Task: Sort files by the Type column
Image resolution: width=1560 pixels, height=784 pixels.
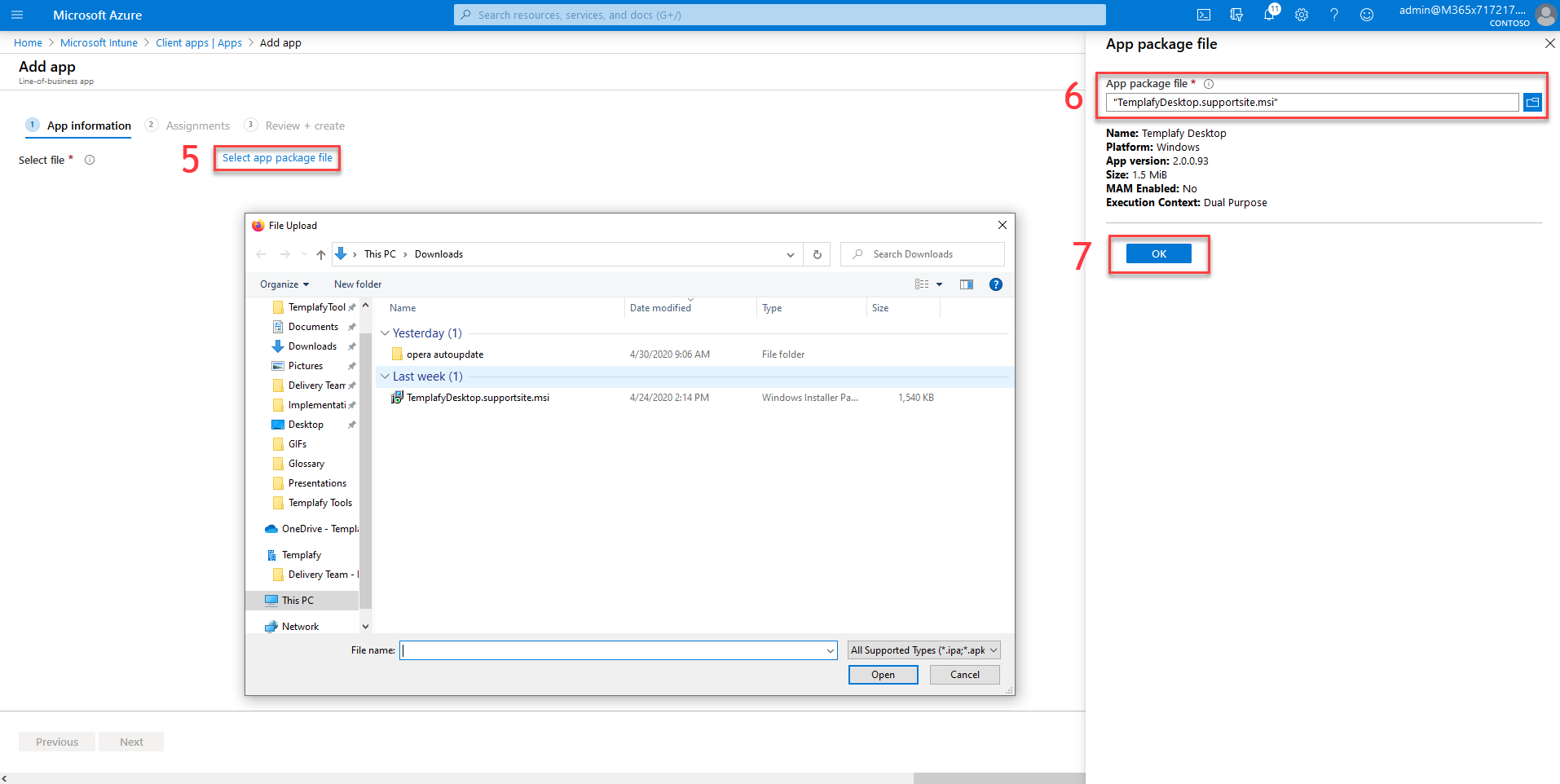Action: (x=772, y=308)
